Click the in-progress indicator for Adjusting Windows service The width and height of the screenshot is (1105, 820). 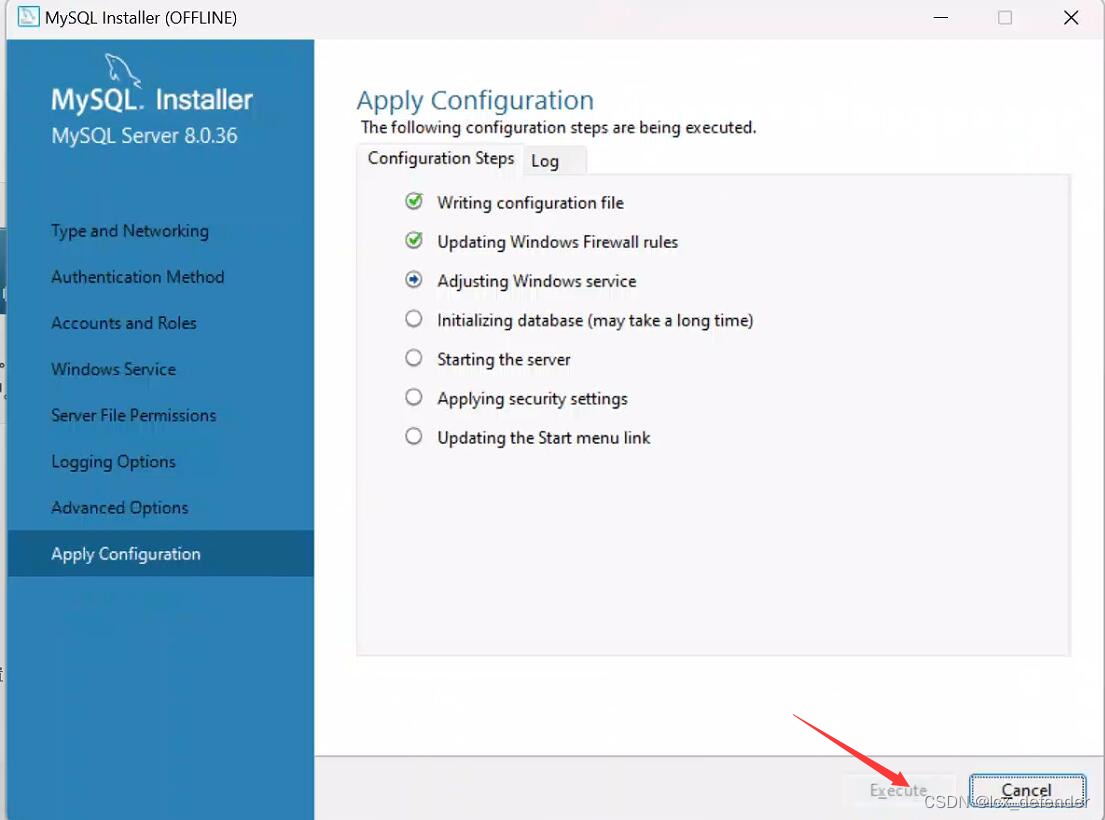coord(414,280)
